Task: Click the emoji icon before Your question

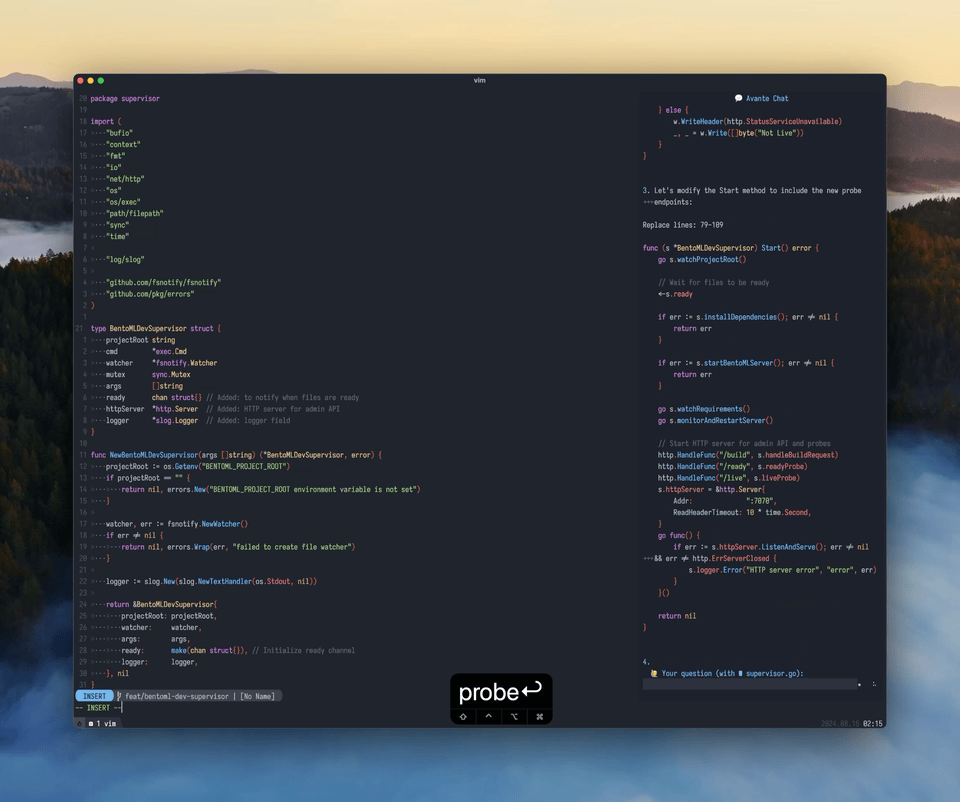Action: 654,674
